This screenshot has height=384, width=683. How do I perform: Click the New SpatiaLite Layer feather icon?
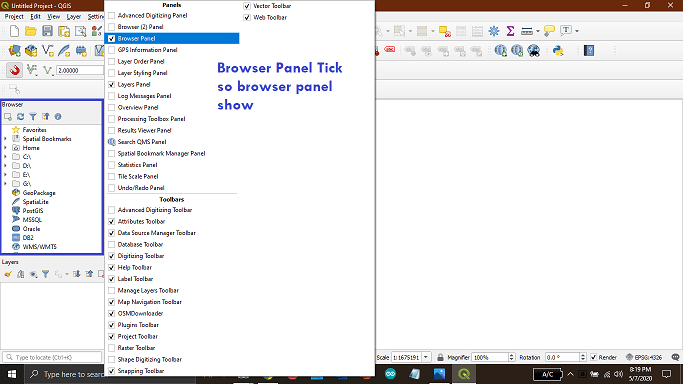coord(64,51)
